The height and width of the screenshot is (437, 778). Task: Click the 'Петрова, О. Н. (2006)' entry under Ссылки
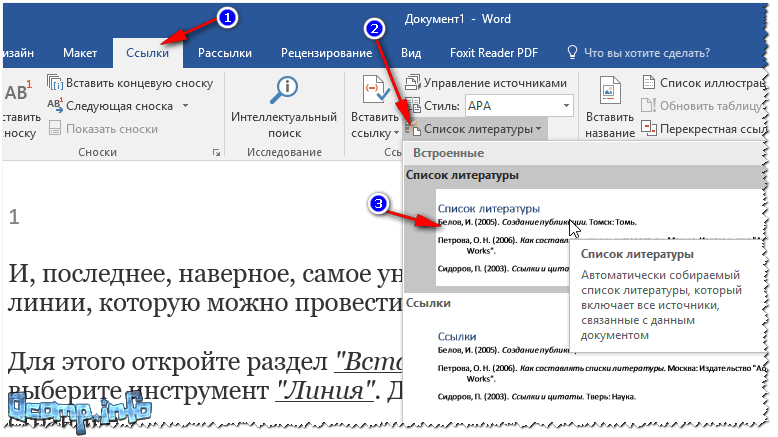coord(600,373)
